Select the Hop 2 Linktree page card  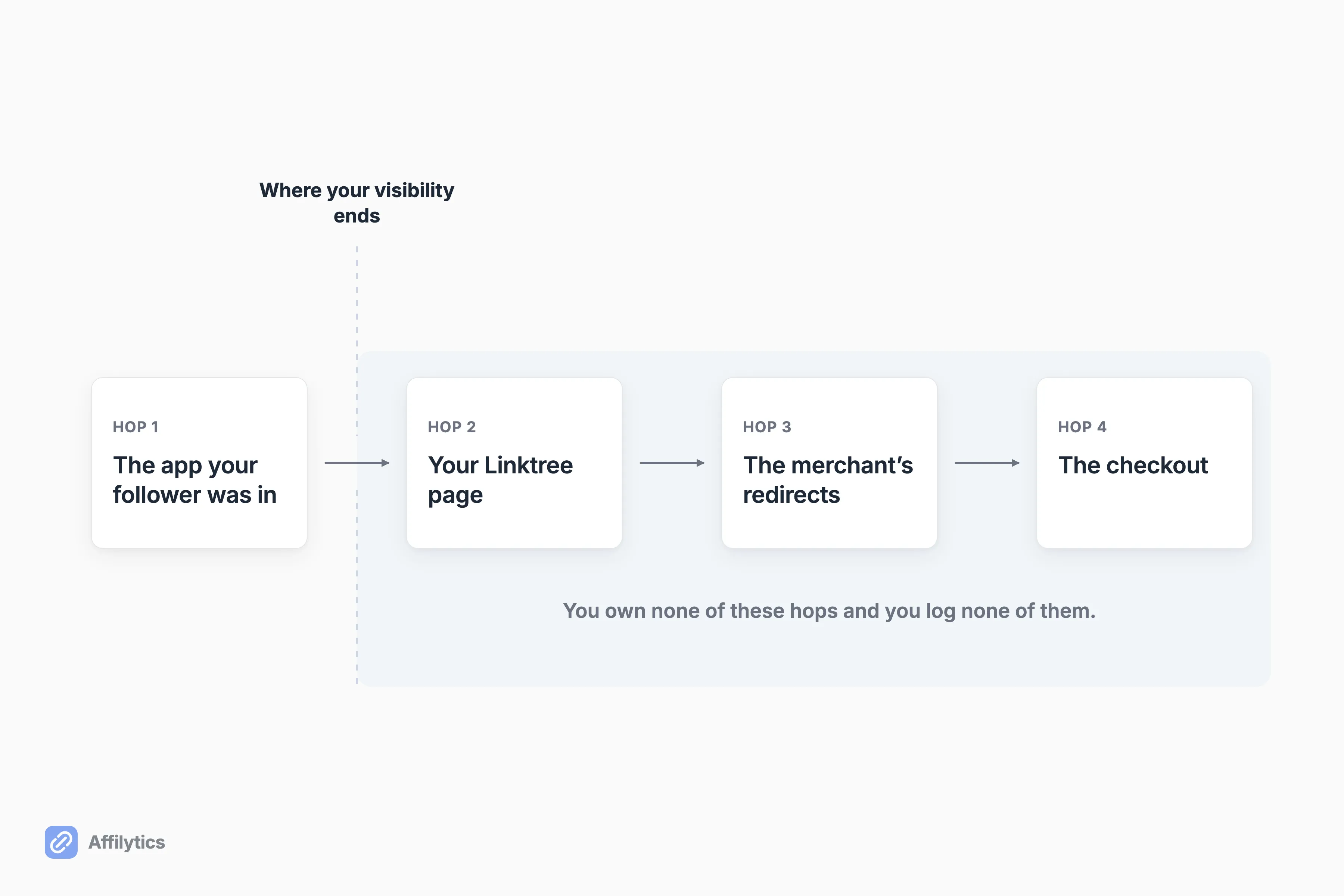pos(514,463)
